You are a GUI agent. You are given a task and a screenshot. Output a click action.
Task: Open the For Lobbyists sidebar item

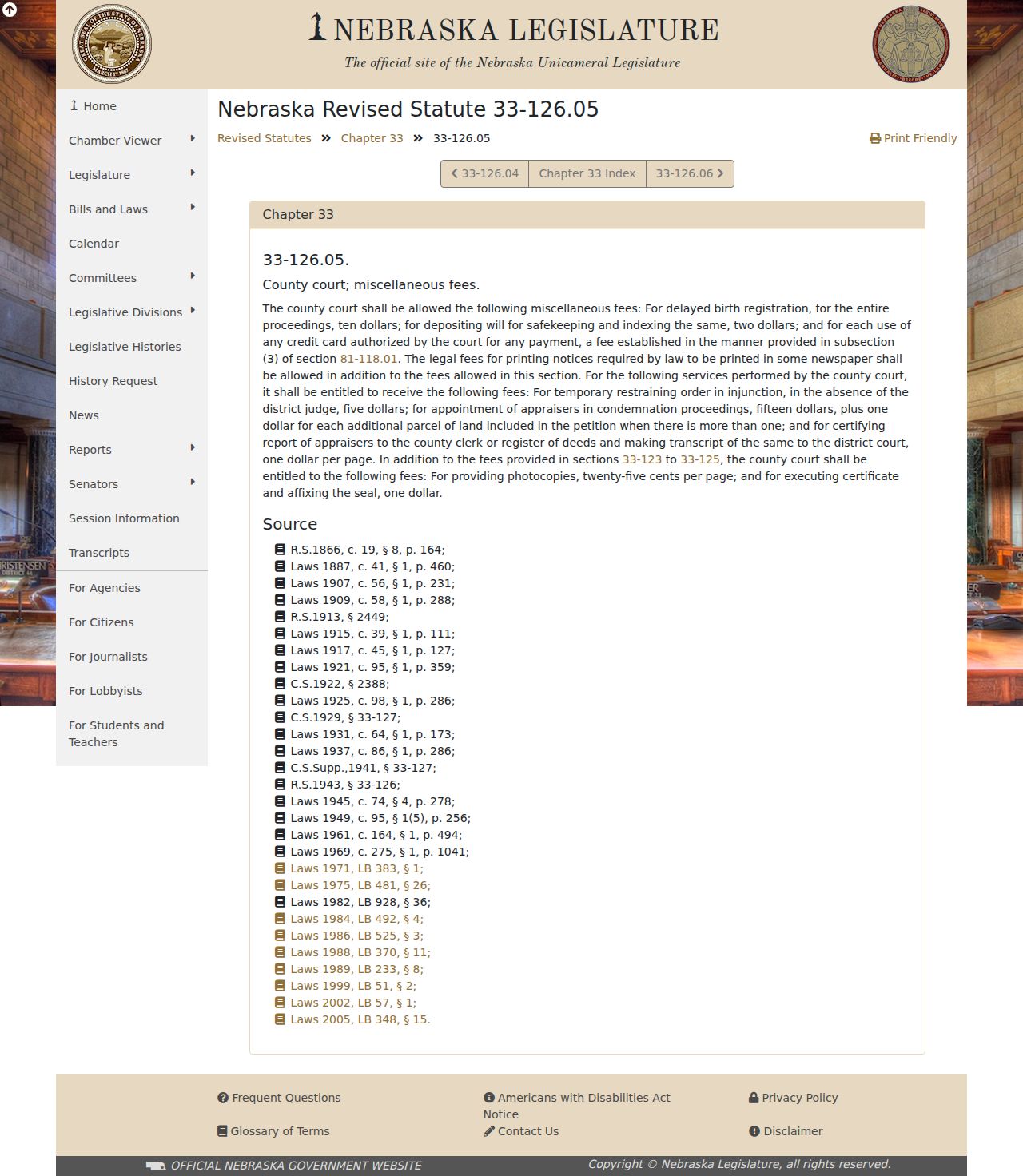point(132,691)
